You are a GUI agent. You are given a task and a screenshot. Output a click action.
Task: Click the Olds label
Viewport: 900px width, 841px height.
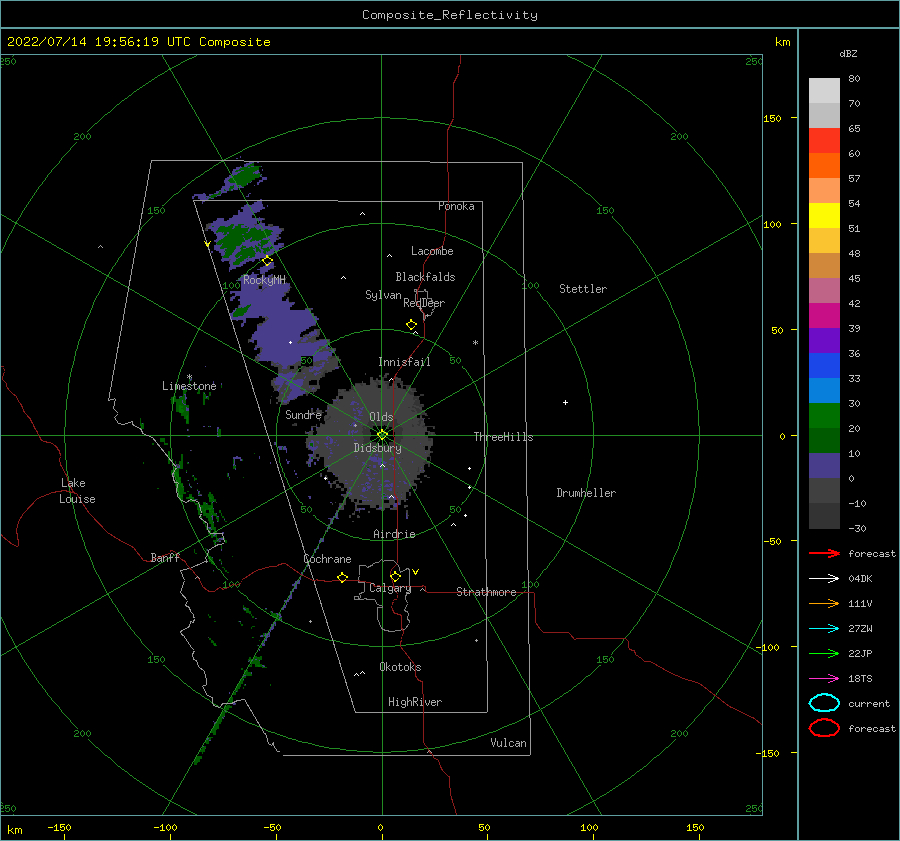[x=381, y=417]
